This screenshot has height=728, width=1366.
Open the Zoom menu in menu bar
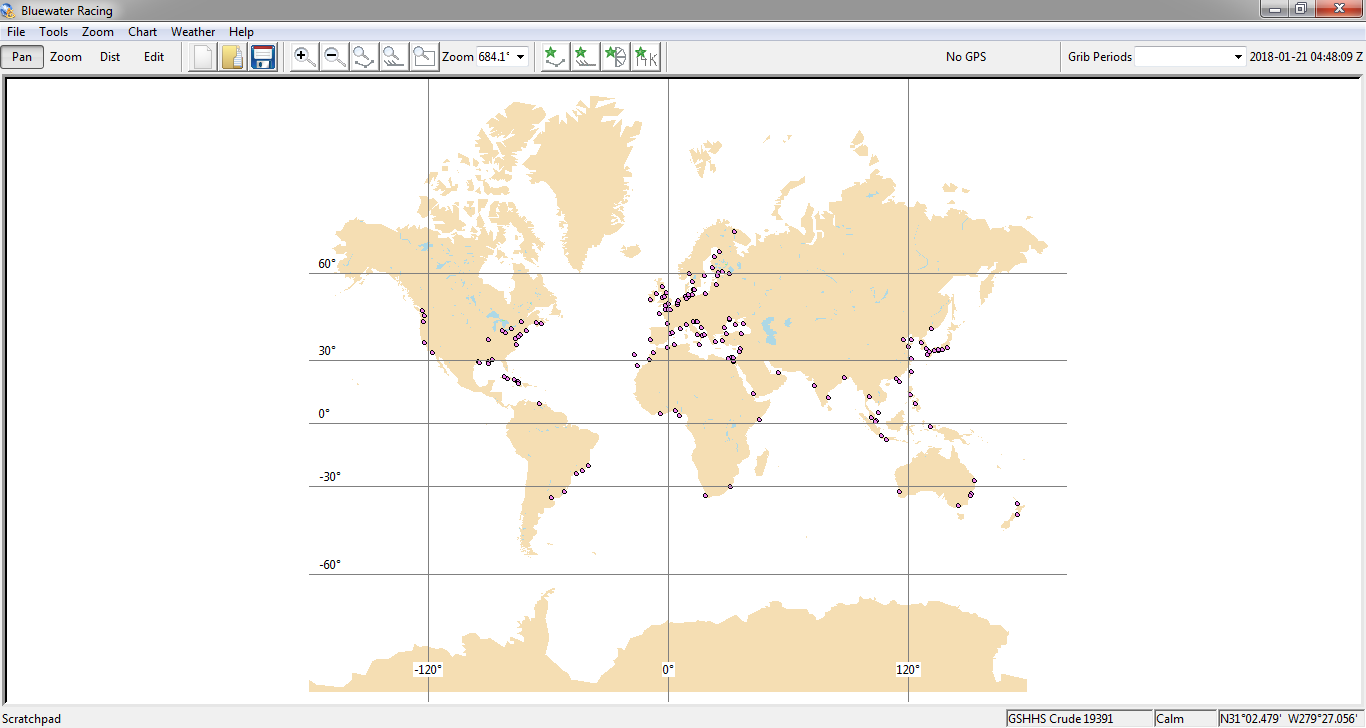(98, 32)
